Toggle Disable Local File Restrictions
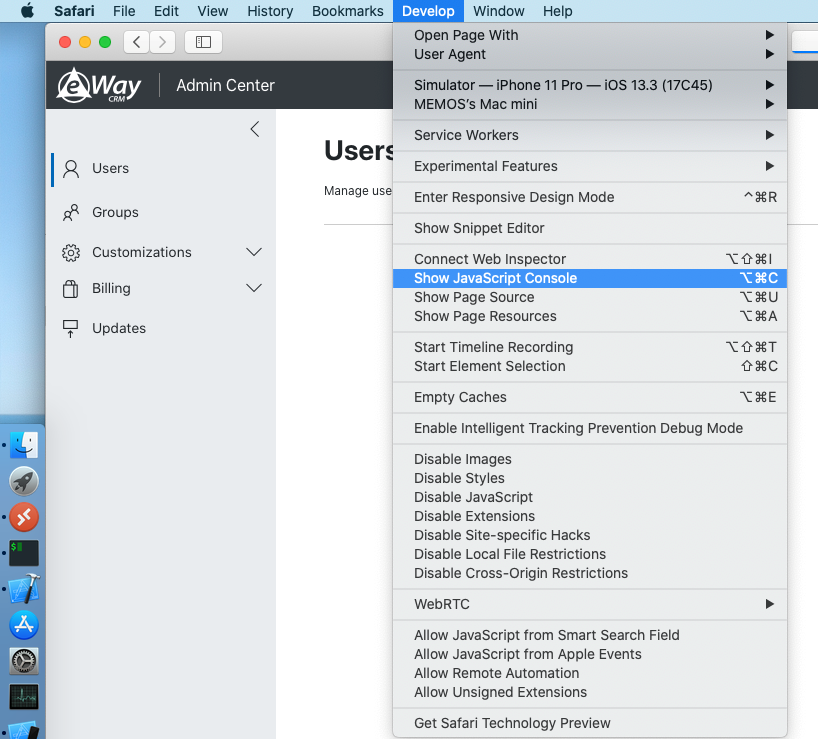 point(590,554)
